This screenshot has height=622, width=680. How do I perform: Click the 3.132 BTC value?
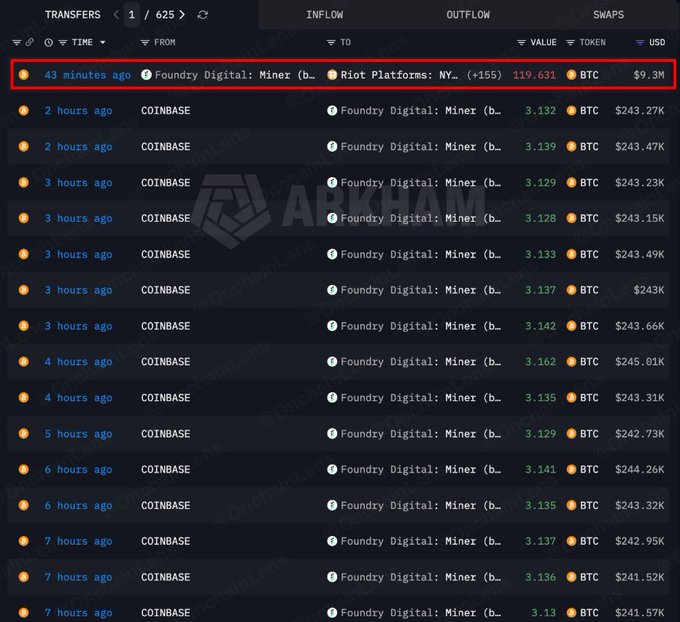[x=540, y=111]
